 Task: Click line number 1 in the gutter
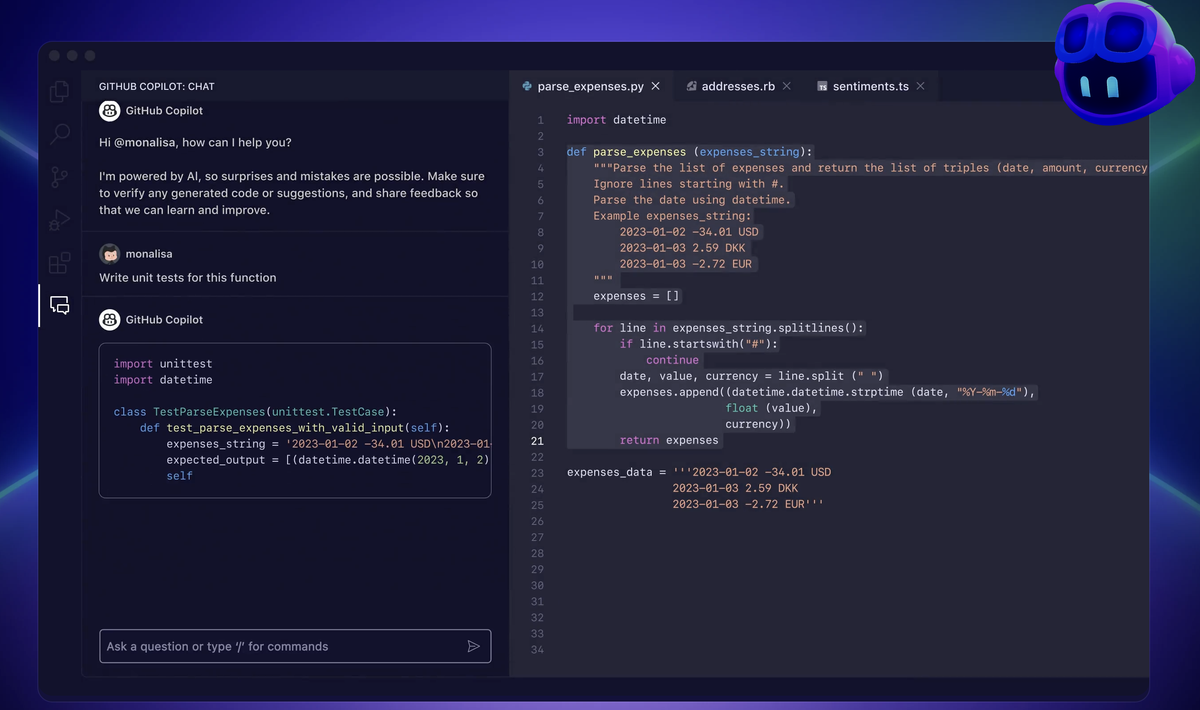pyautogui.click(x=540, y=120)
